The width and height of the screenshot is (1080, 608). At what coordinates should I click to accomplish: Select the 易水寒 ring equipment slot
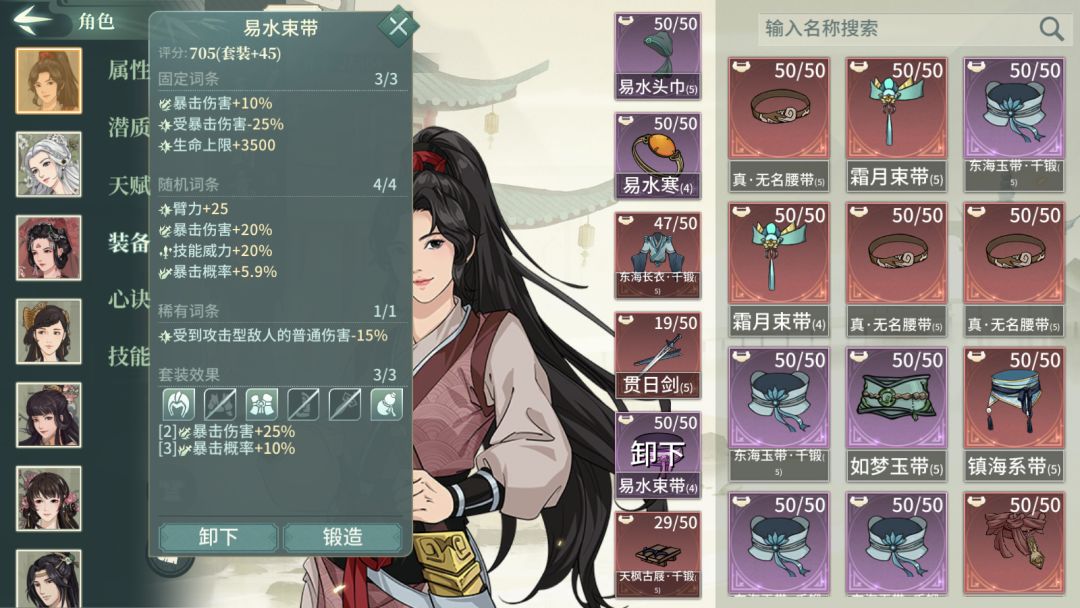(658, 156)
